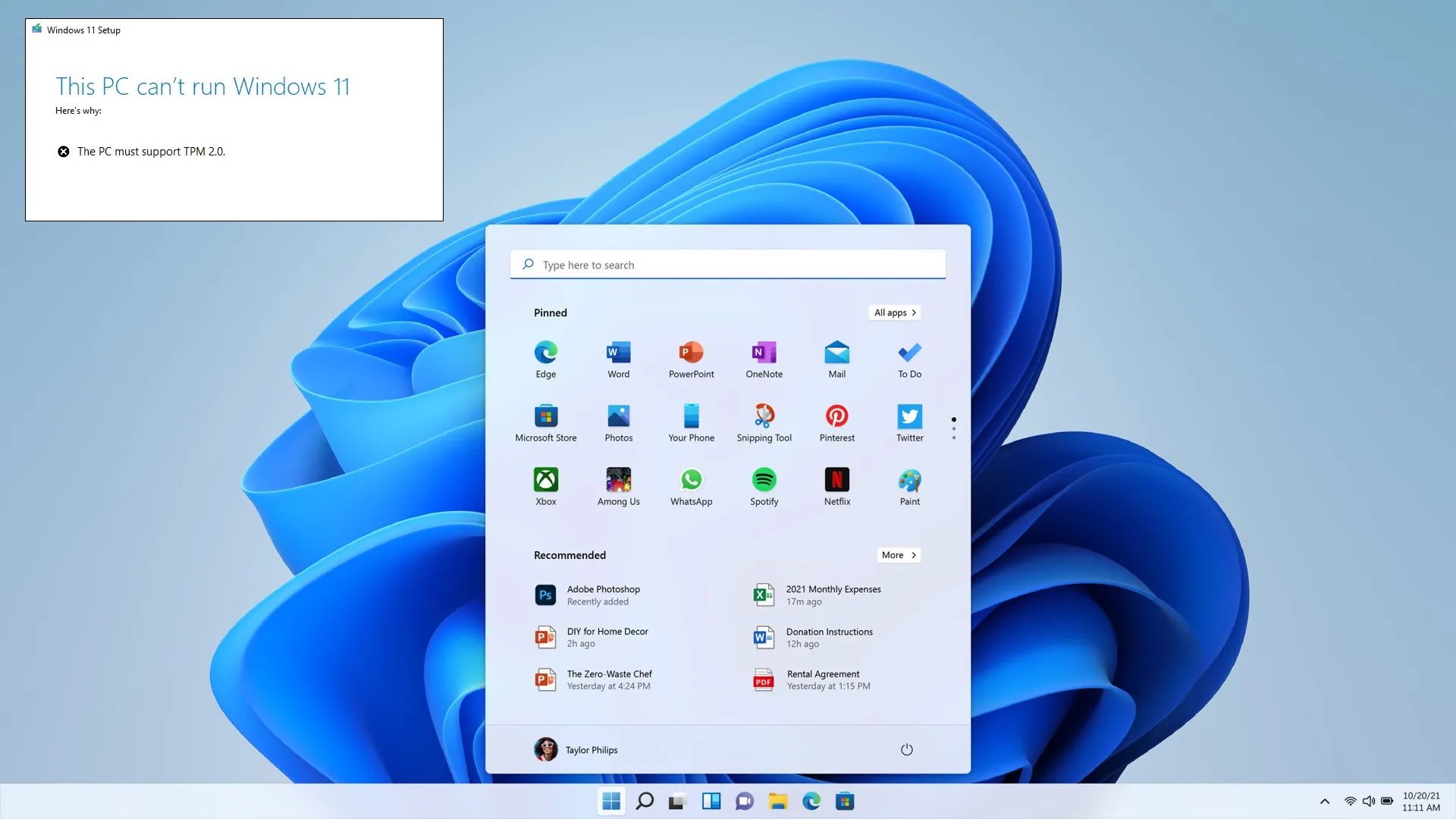Open the Wi-Fi network status icon
The image size is (1456, 819).
[1351, 802]
